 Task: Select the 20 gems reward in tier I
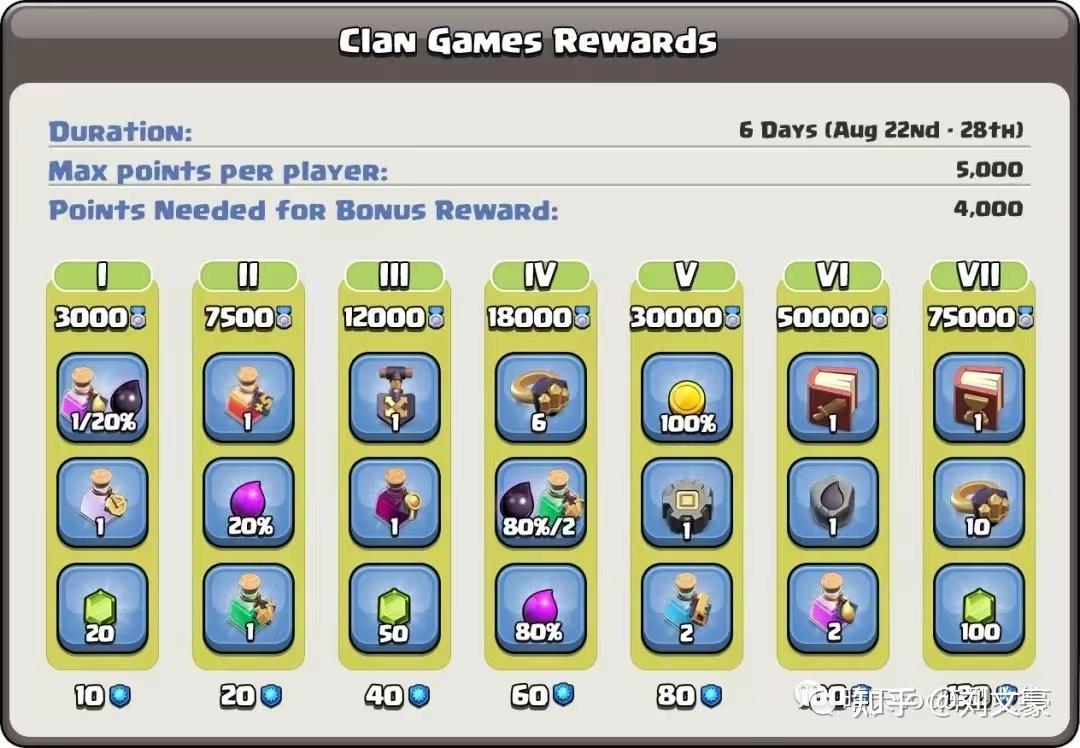pos(102,609)
